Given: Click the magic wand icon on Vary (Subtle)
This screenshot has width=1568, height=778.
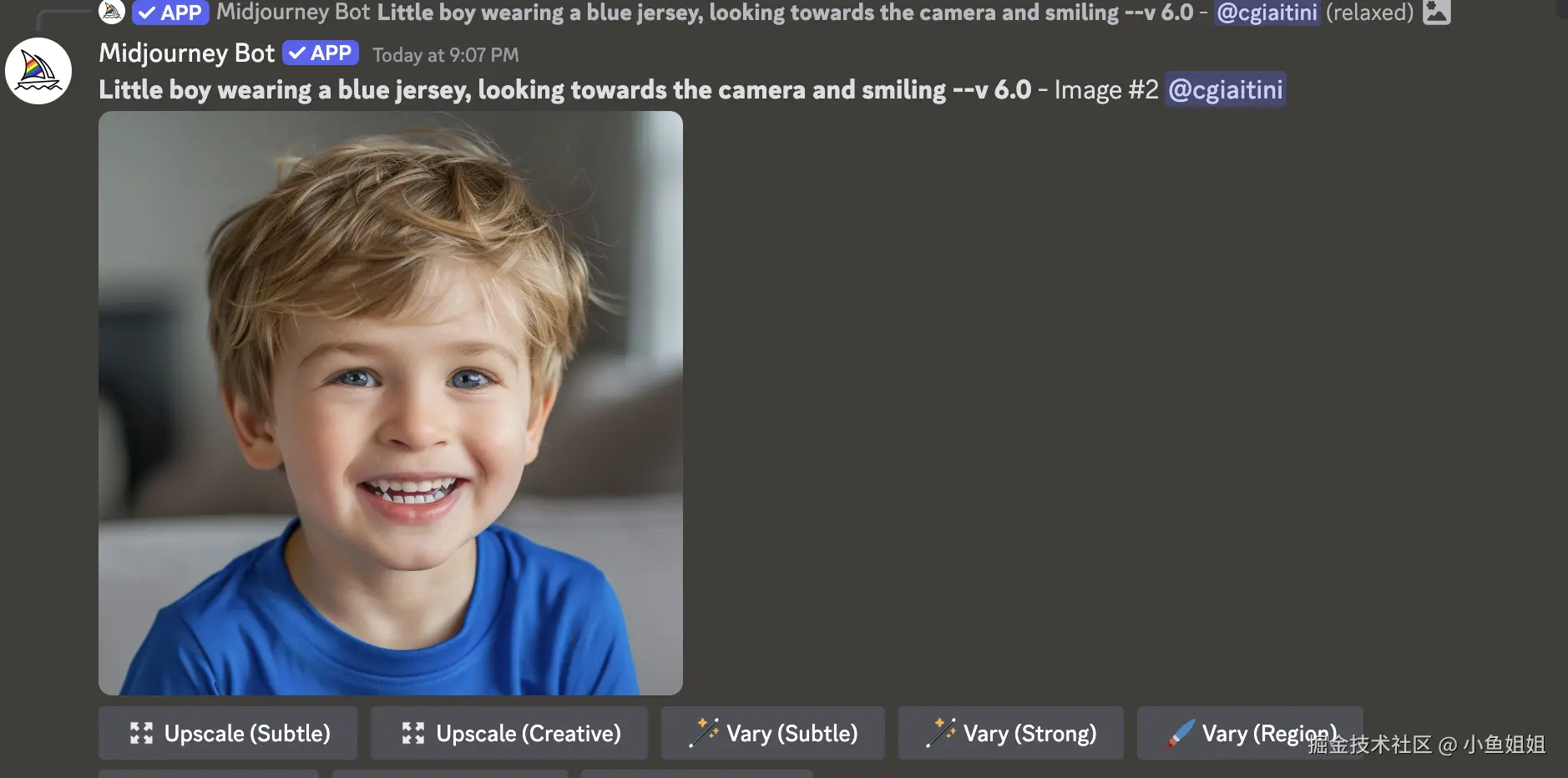Looking at the screenshot, I should [704, 733].
